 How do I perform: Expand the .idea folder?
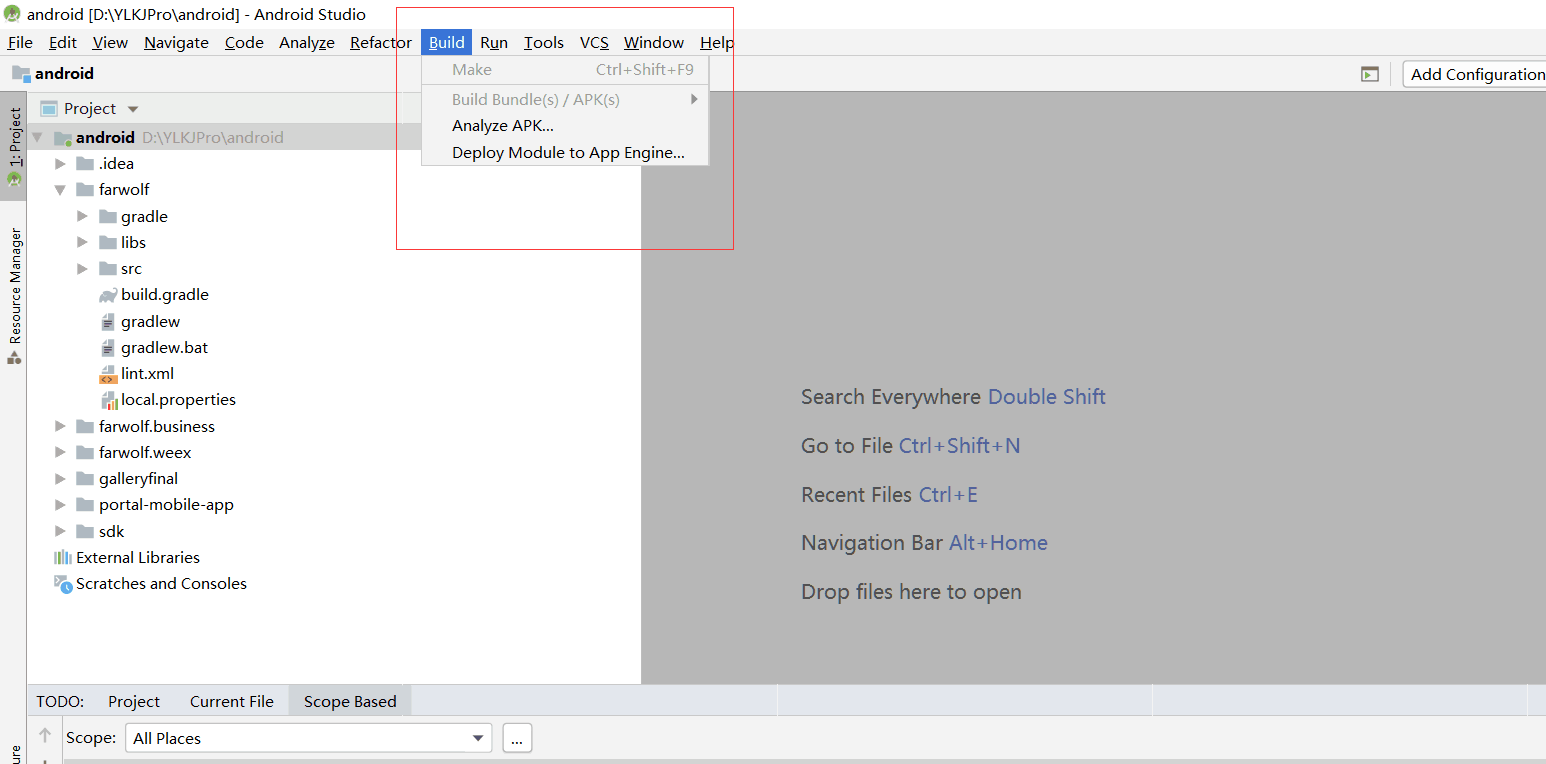tap(60, 164)
